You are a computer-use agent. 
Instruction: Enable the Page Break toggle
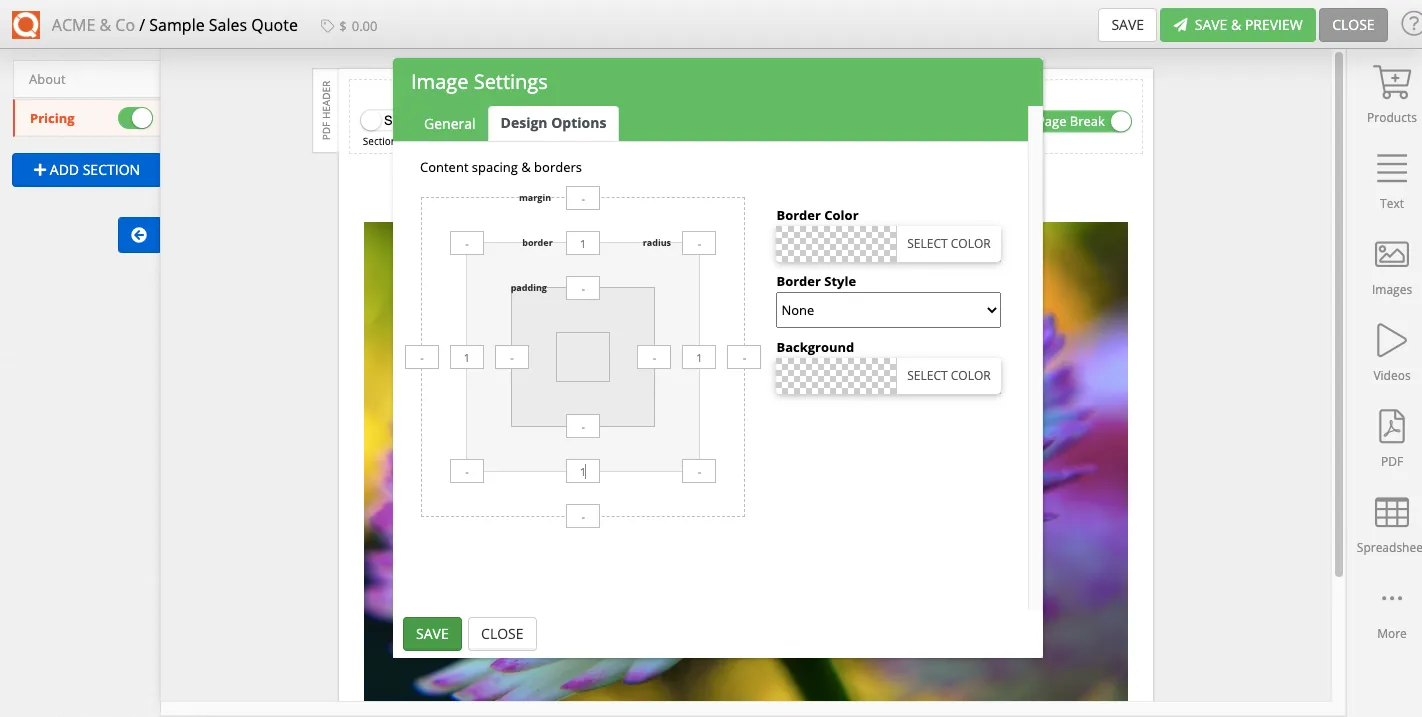coord(1119,121)
